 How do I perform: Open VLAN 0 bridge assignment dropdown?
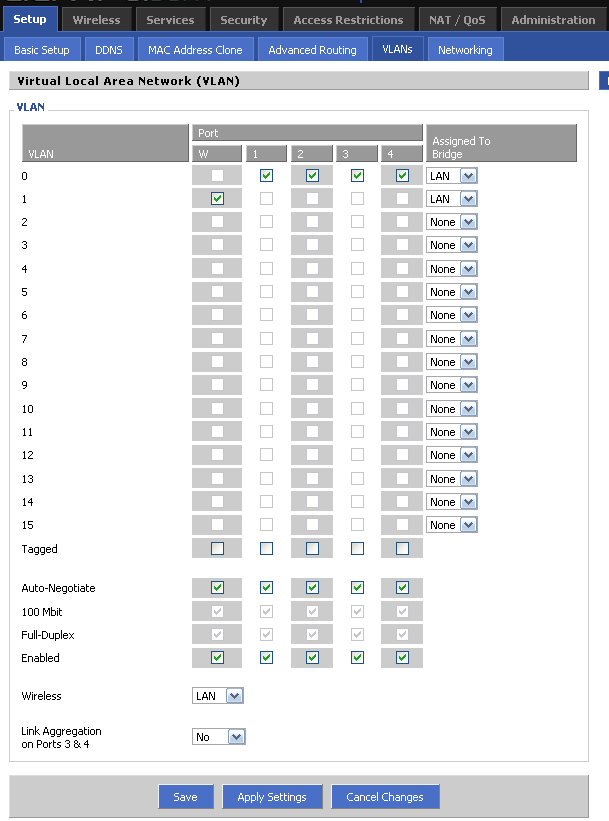click(x=452, y=176)
